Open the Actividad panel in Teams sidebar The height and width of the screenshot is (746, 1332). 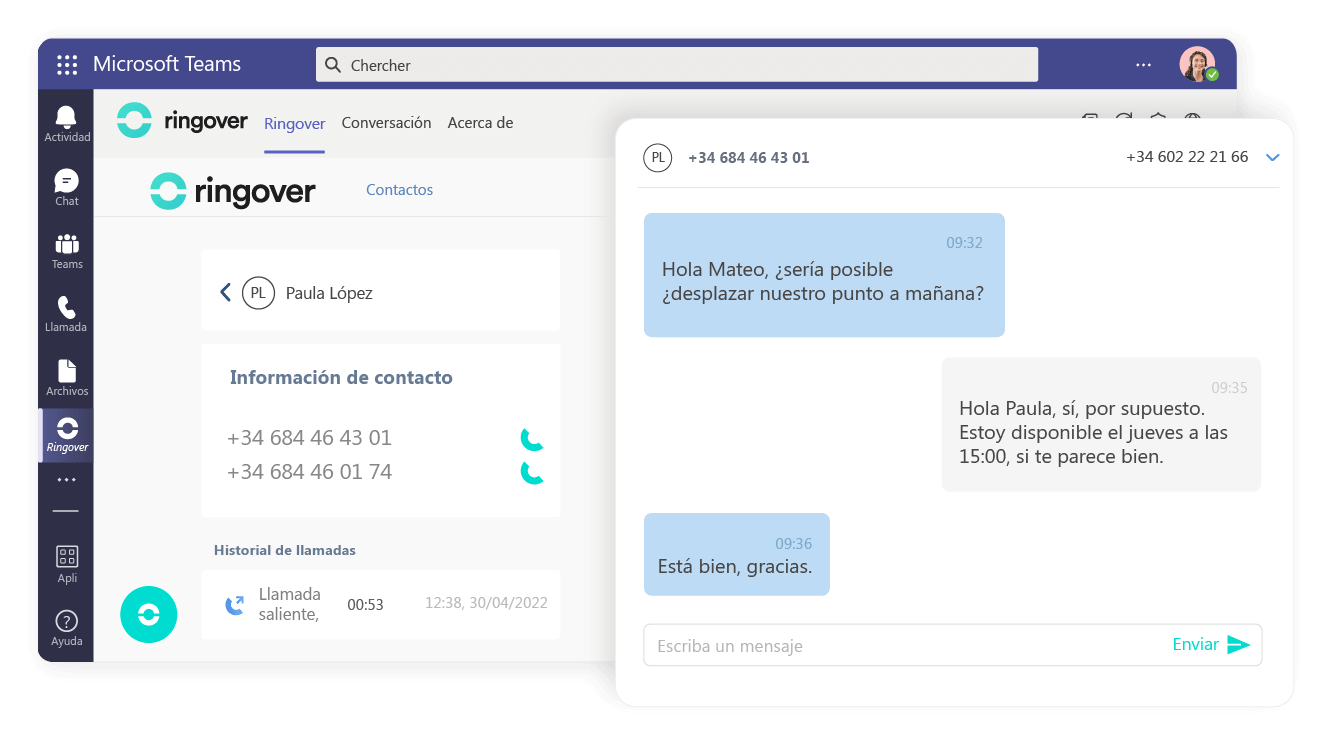click(66, 120)
